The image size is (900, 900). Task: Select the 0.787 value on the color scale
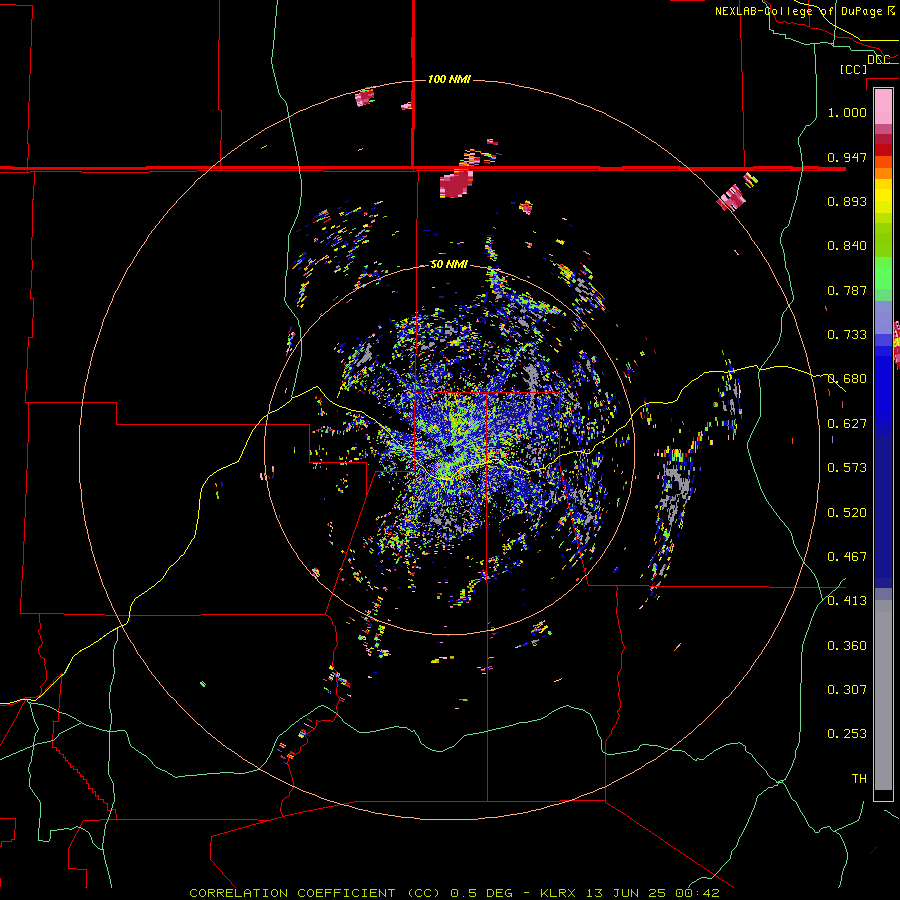click(847, 290)
